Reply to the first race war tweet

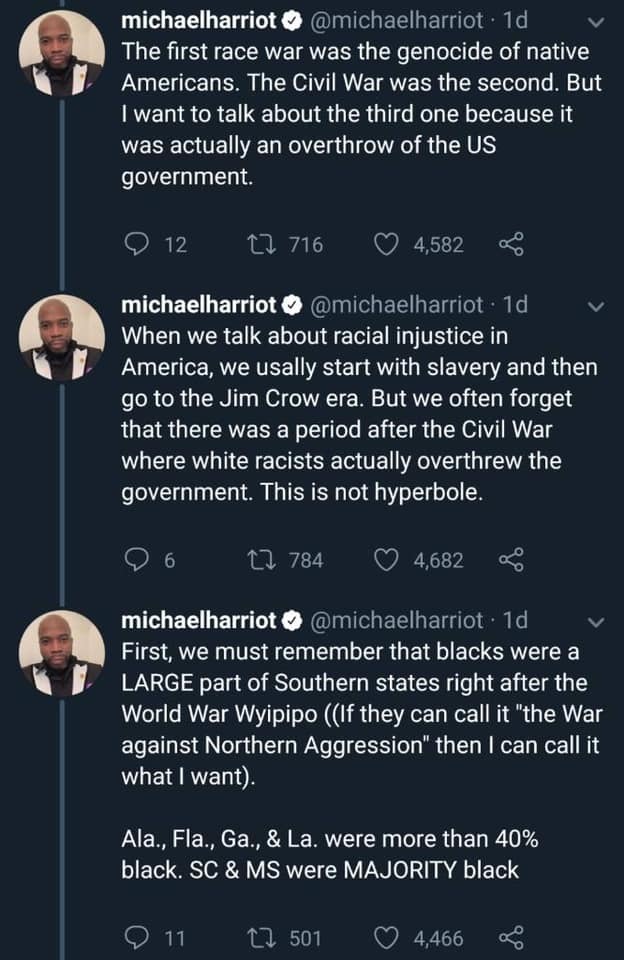(135, 245)
